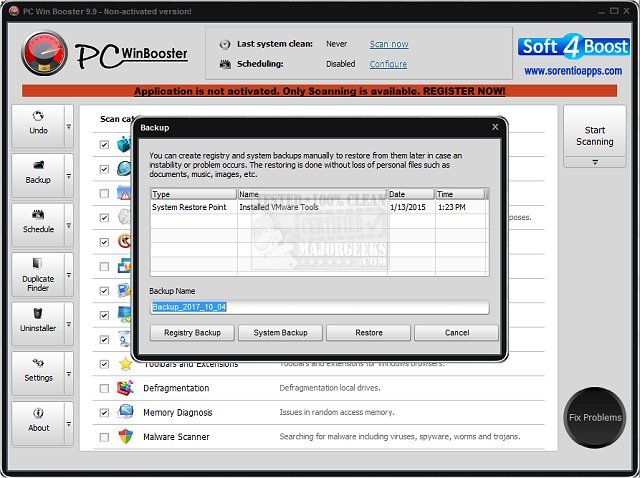This screenshot has width=640, height=478.
Task: Click the 1:23 PM time cell
Action: (x=451, y=207)
